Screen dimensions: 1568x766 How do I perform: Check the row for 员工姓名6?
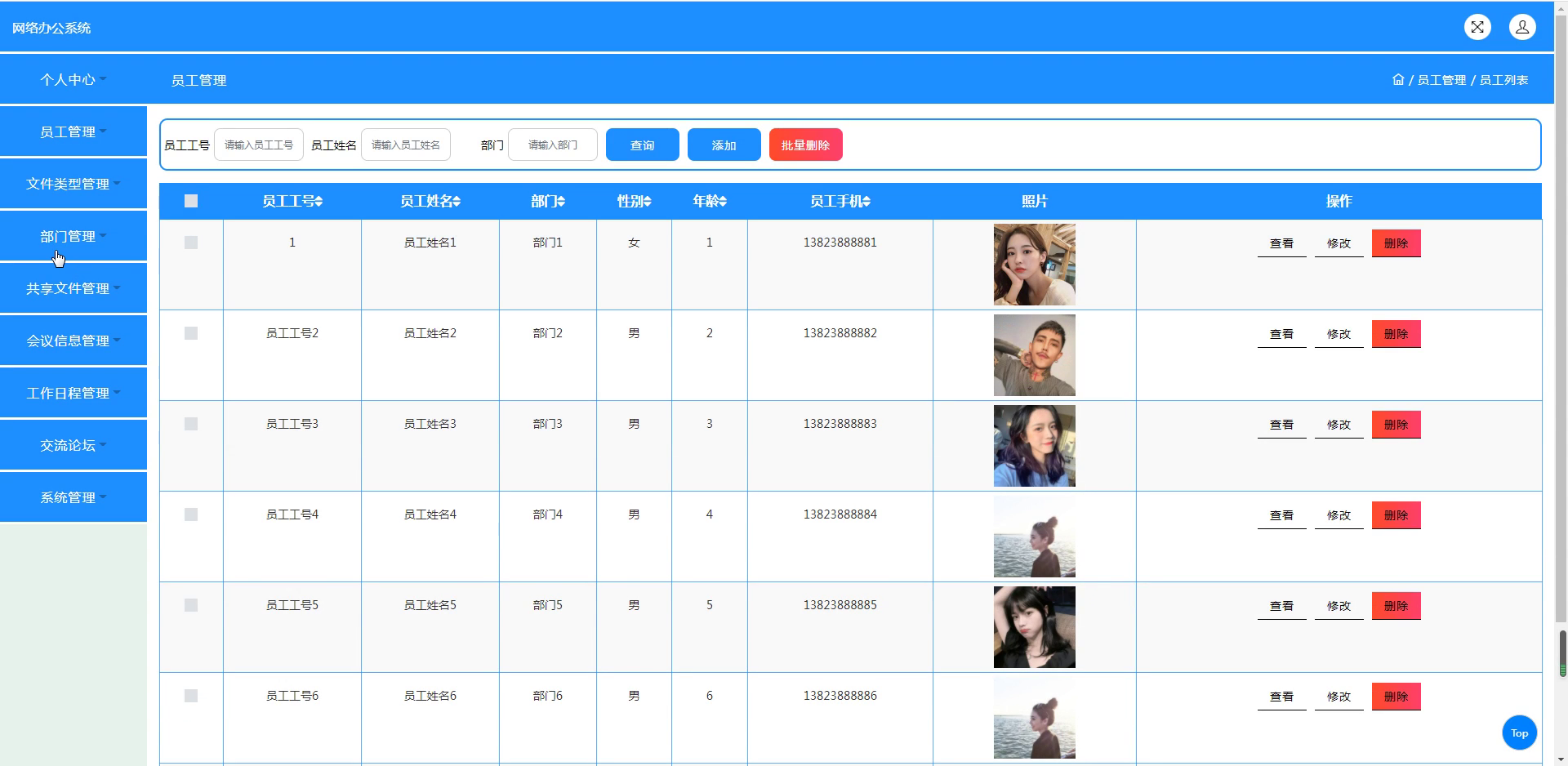[x=191, y=696]
